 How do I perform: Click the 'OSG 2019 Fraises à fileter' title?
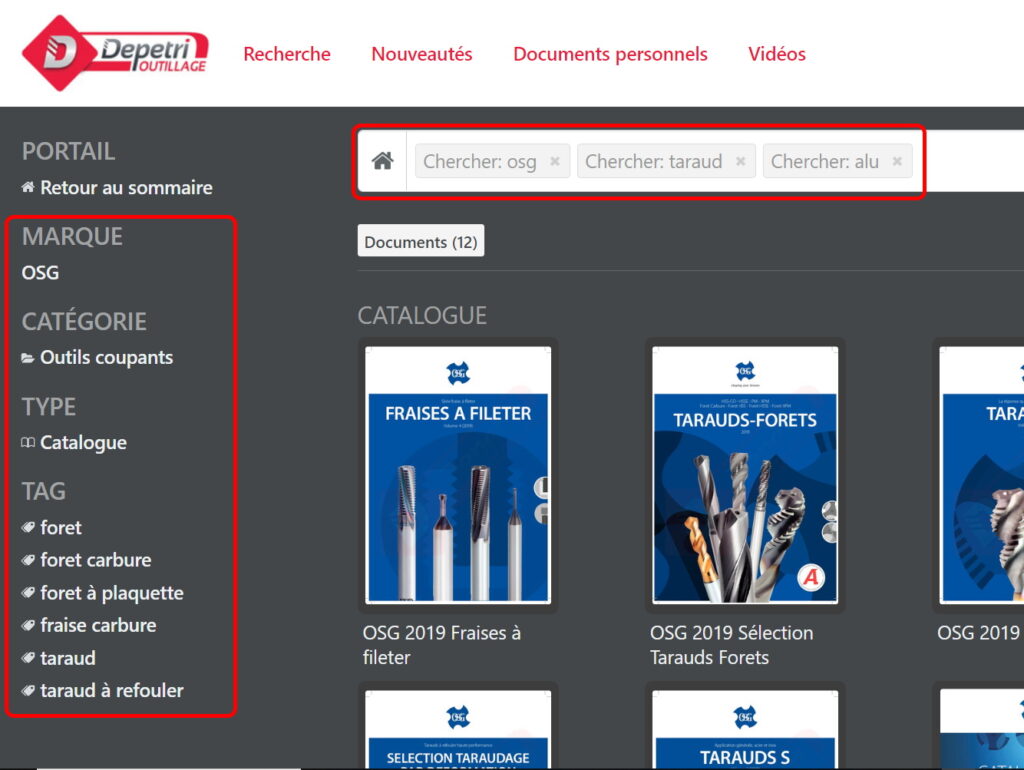click(441, 645)
